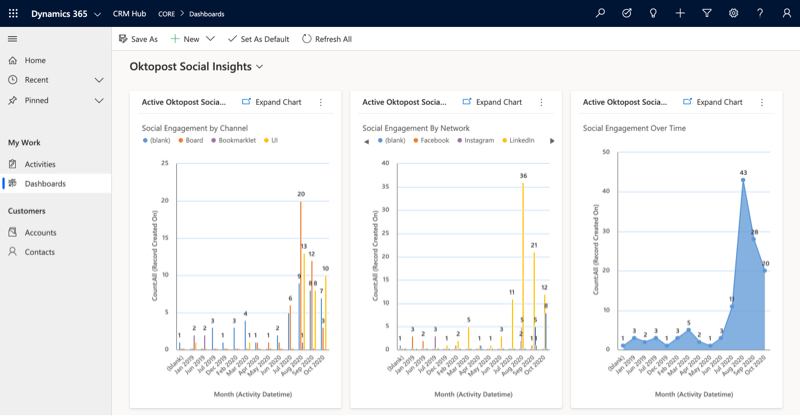
Task: Click the Pinned pin icon
Action: click(13, 101)
